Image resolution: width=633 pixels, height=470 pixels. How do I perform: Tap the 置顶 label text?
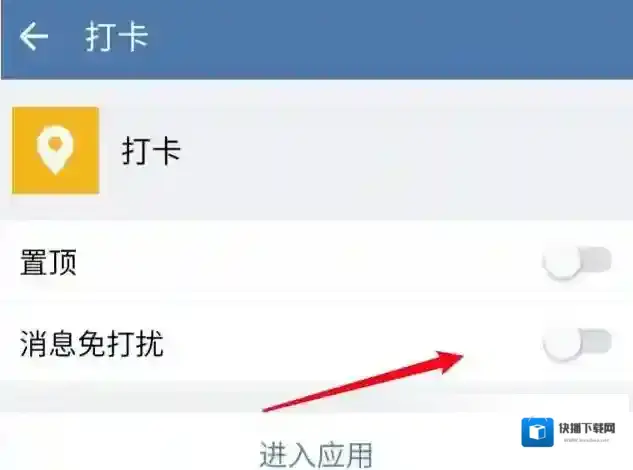click(x=48, y=262)
